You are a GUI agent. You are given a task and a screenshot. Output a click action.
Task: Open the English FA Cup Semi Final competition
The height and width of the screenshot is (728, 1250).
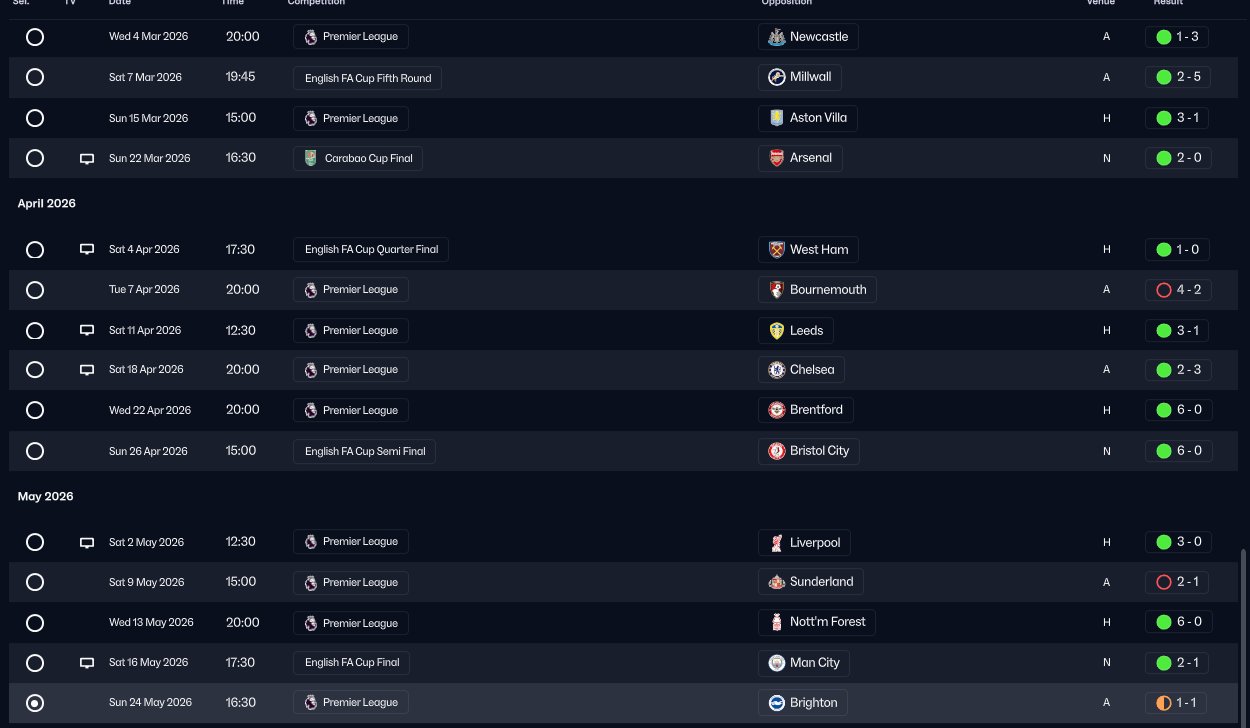click(365, 451)
